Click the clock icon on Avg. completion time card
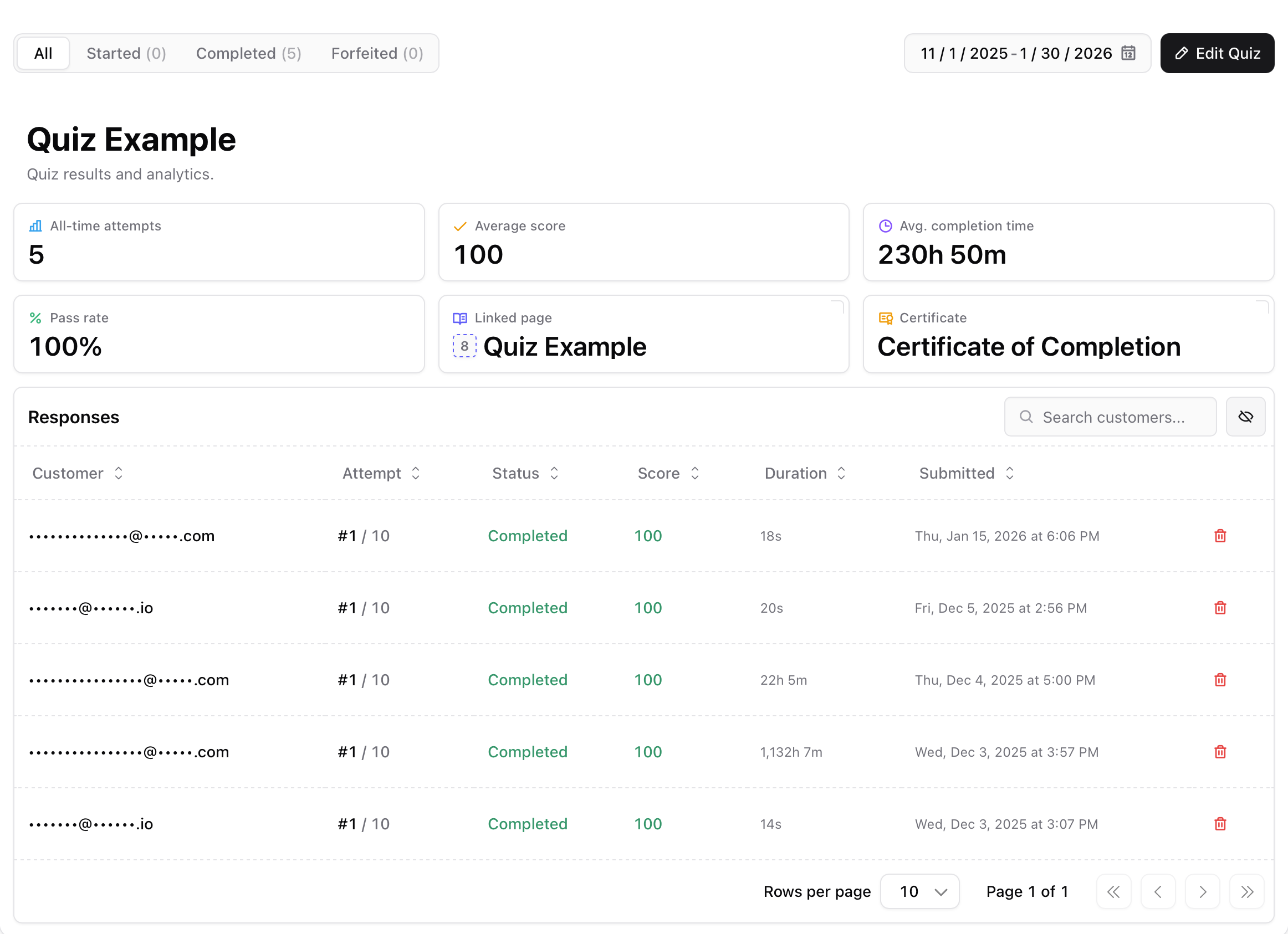 click(885, 225)
